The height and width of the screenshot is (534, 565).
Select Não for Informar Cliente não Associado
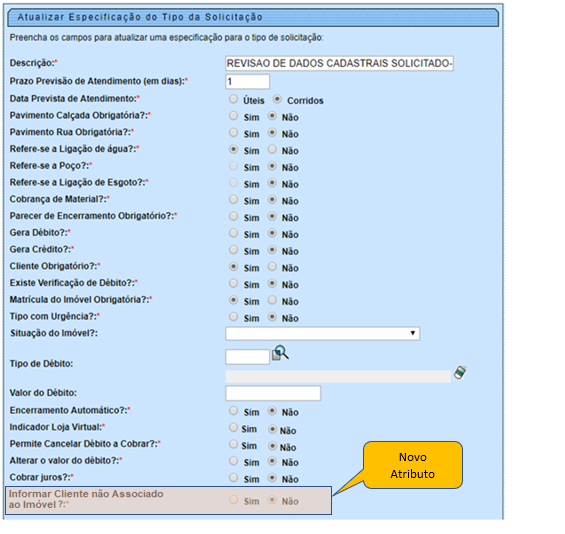pos(272,500)
